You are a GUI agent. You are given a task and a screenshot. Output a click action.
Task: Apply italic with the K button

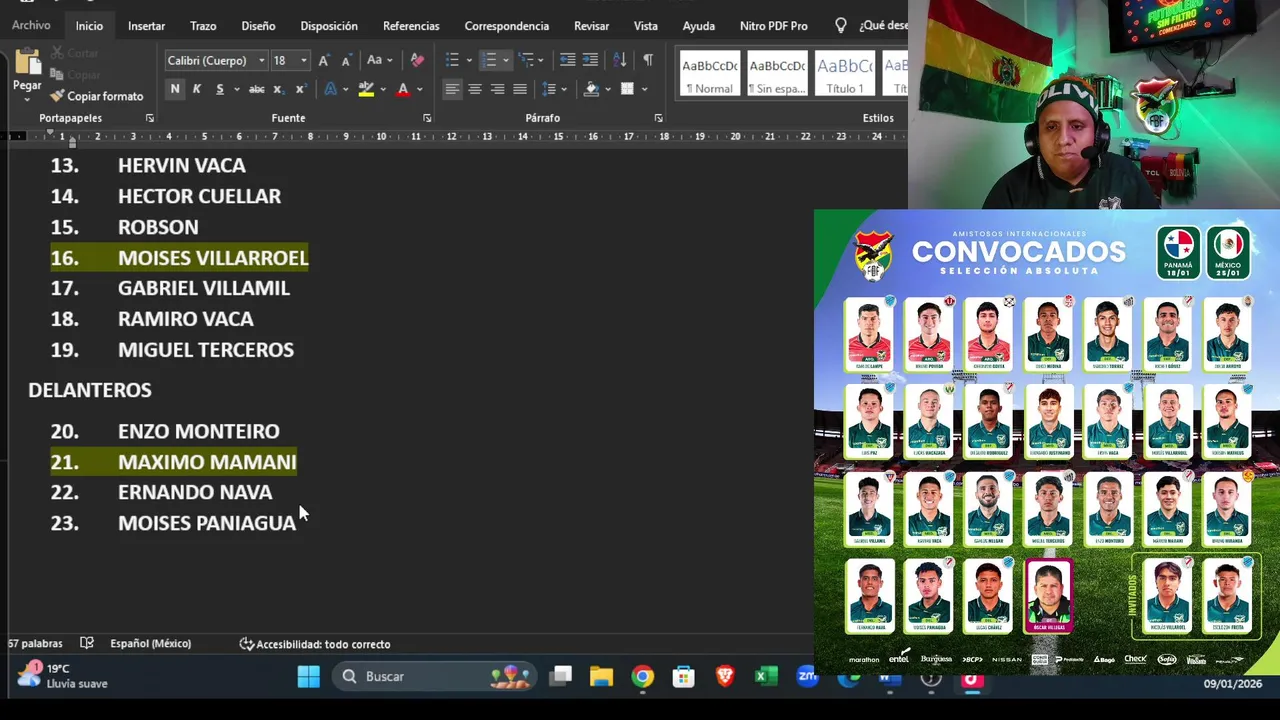(196, 89)
